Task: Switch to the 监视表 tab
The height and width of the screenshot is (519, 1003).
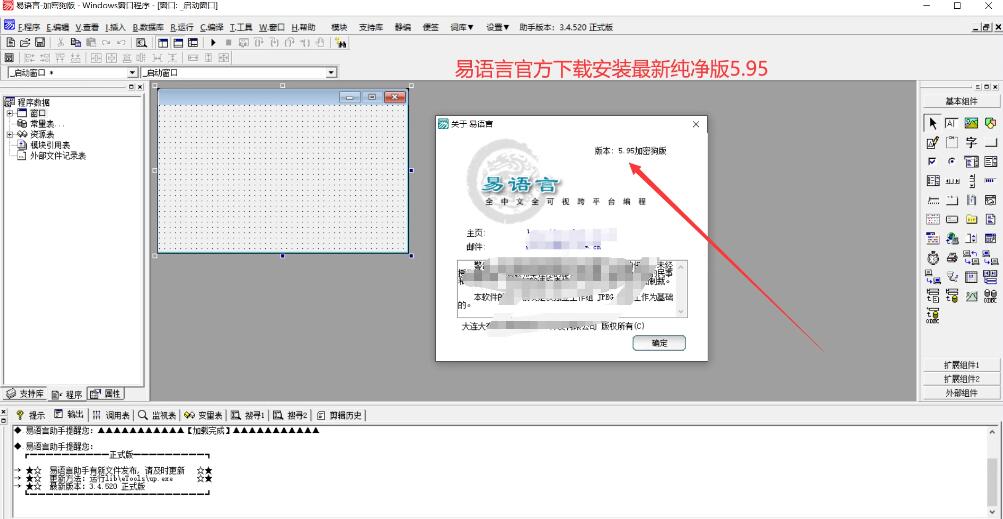Action: point(157,415)
